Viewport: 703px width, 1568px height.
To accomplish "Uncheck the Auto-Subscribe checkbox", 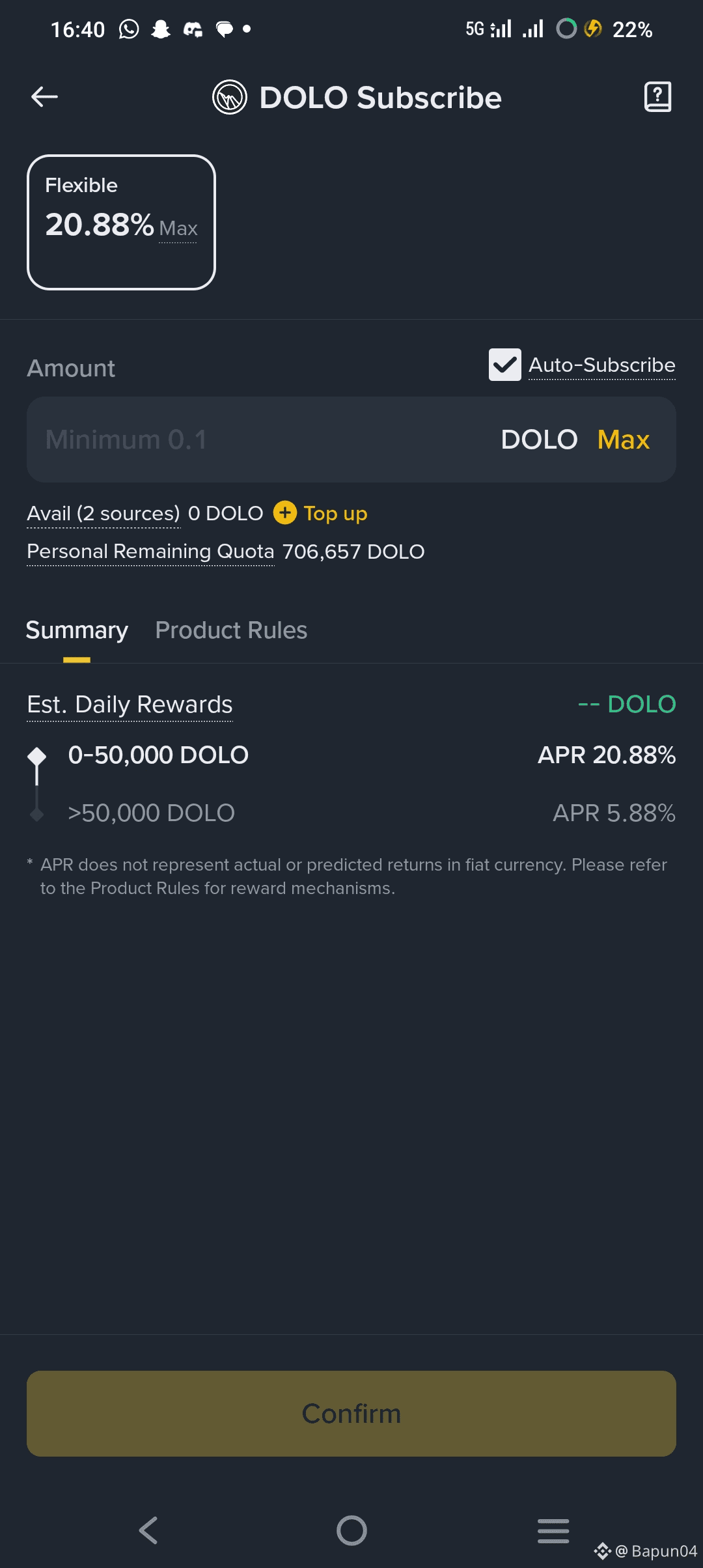I will pyautogui.click(x=504, y=365).
